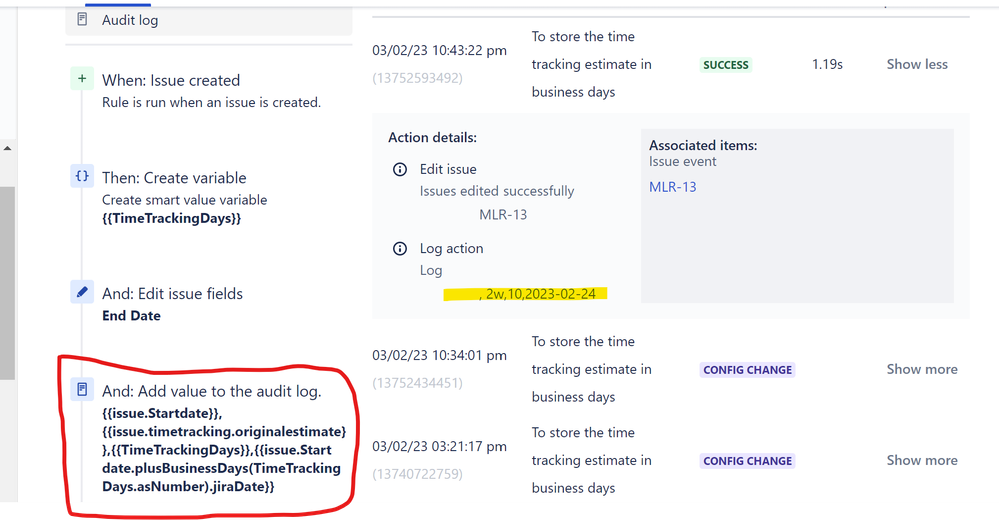
Task: Open the MLR-13 associated item link
Action: [672, 187]
